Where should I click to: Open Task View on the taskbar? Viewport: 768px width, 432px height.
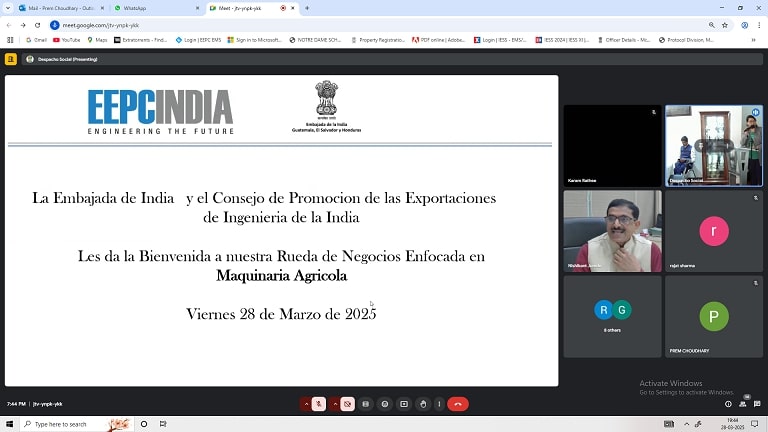pyautogui.click(x=163, y=424)
